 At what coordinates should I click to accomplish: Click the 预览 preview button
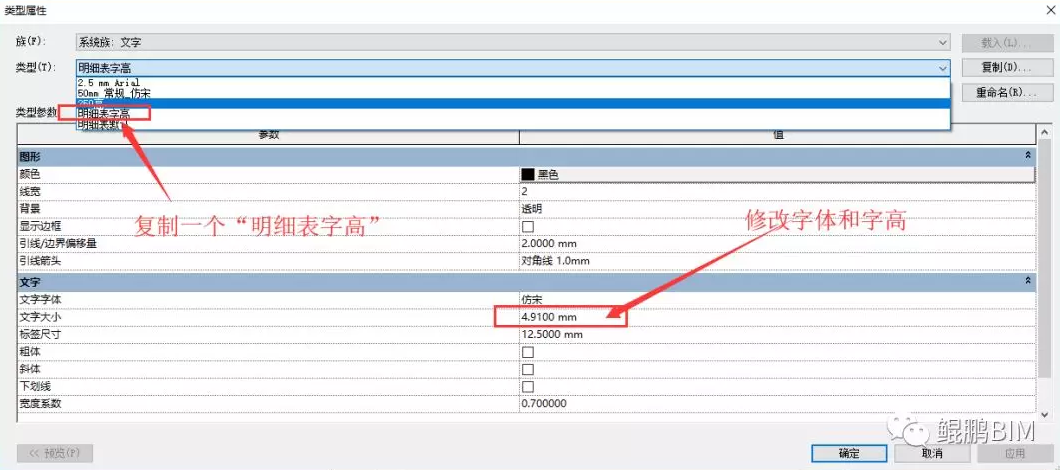tap(55, 453)
